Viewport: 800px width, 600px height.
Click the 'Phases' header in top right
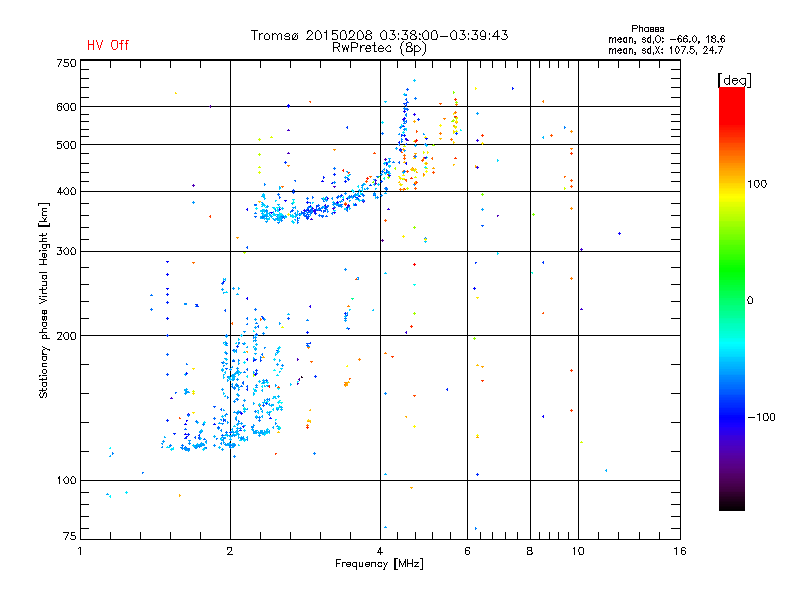coord(647,29)
